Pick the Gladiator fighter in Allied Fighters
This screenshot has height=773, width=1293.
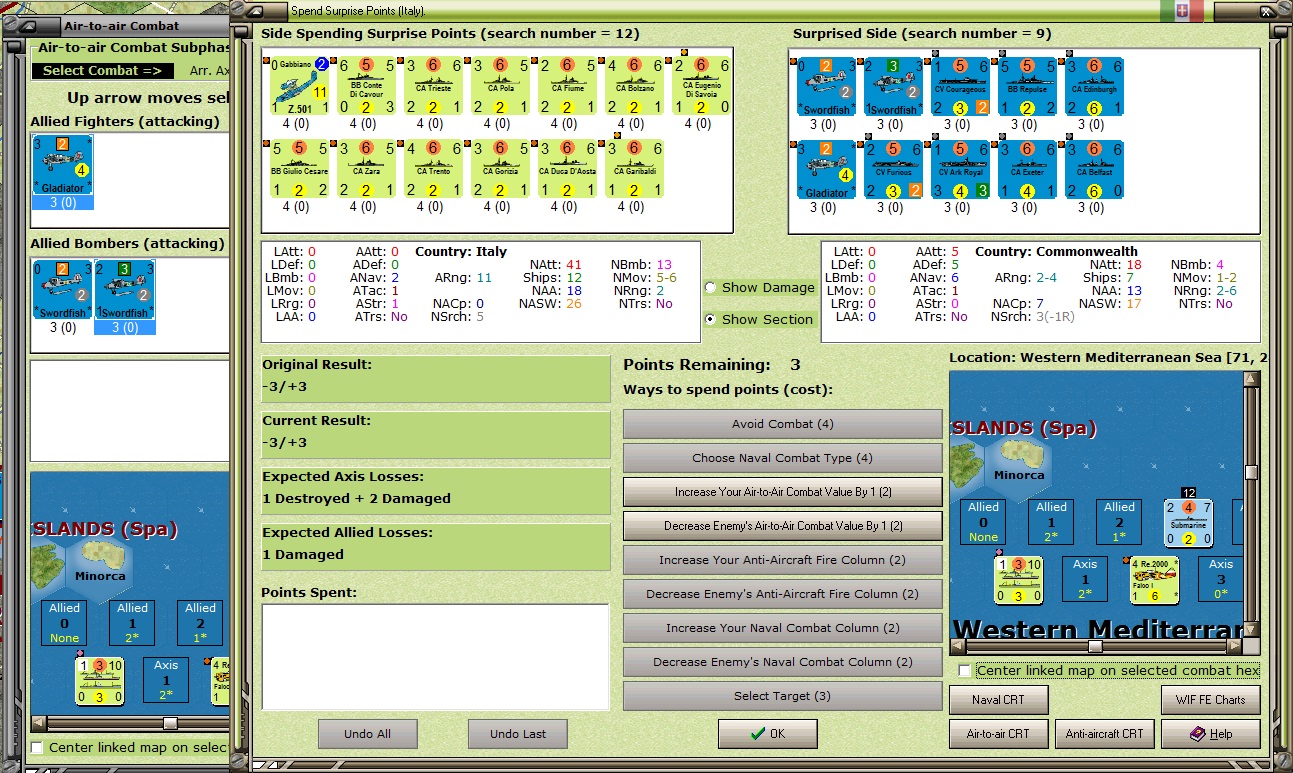[x=63, y=165]
